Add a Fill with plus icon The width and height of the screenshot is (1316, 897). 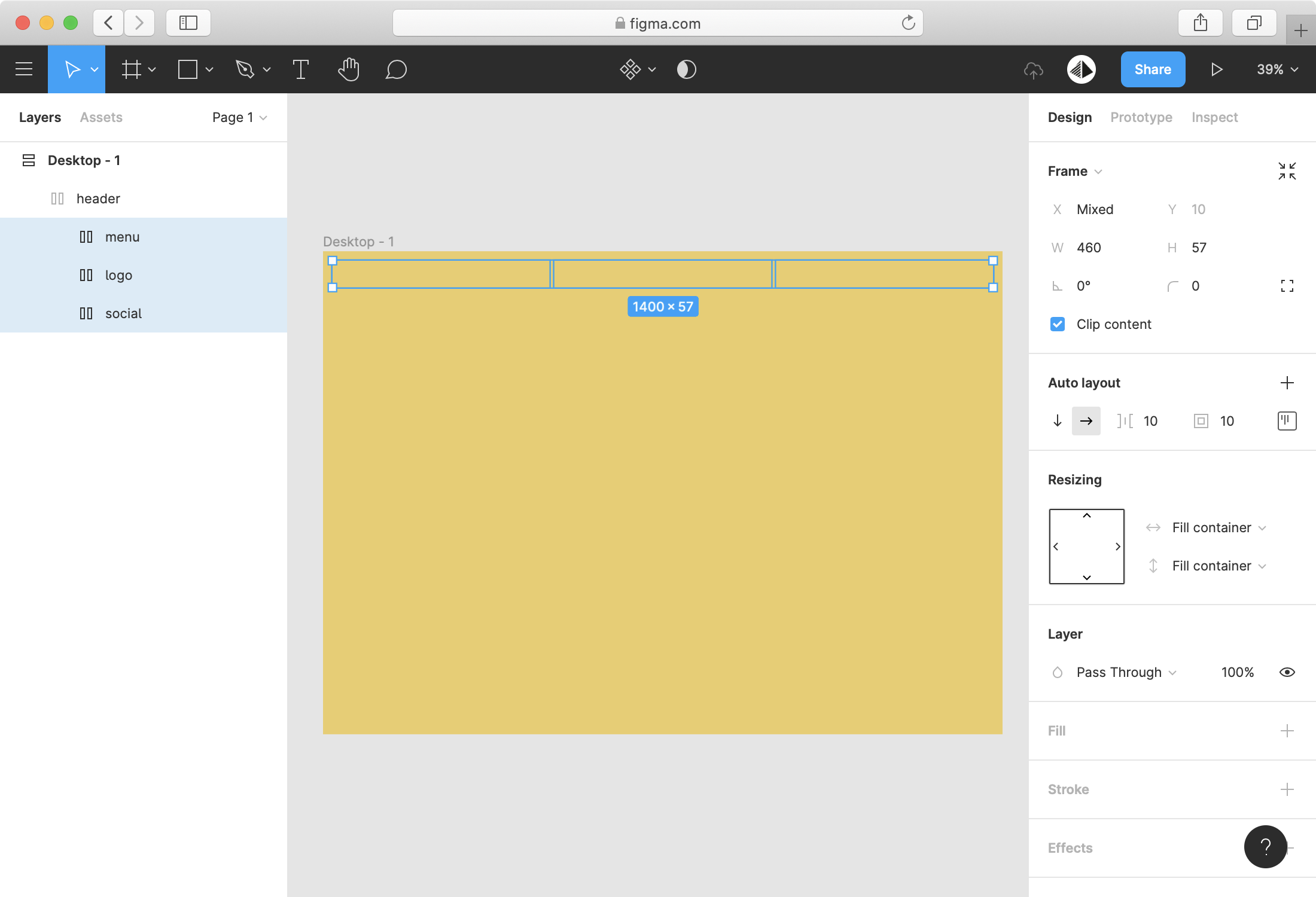coord(1287,731)
